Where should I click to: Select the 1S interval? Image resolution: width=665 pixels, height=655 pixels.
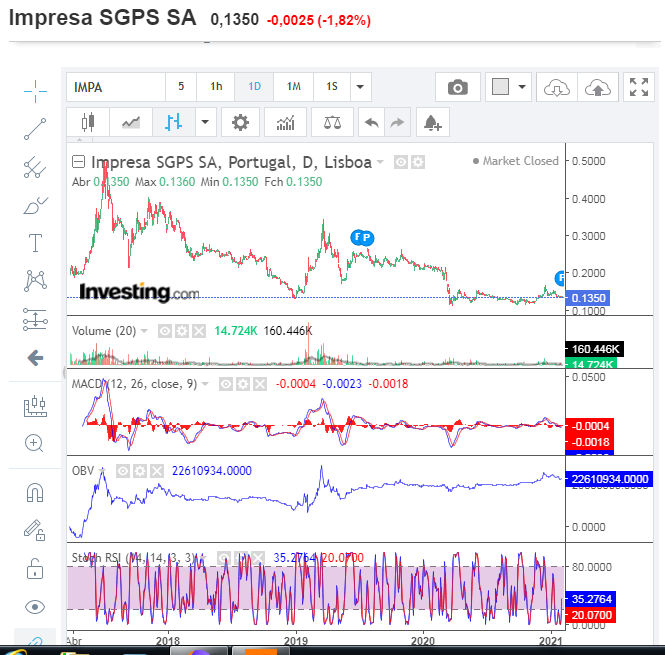pyautogui.click(x=332, y=87)
